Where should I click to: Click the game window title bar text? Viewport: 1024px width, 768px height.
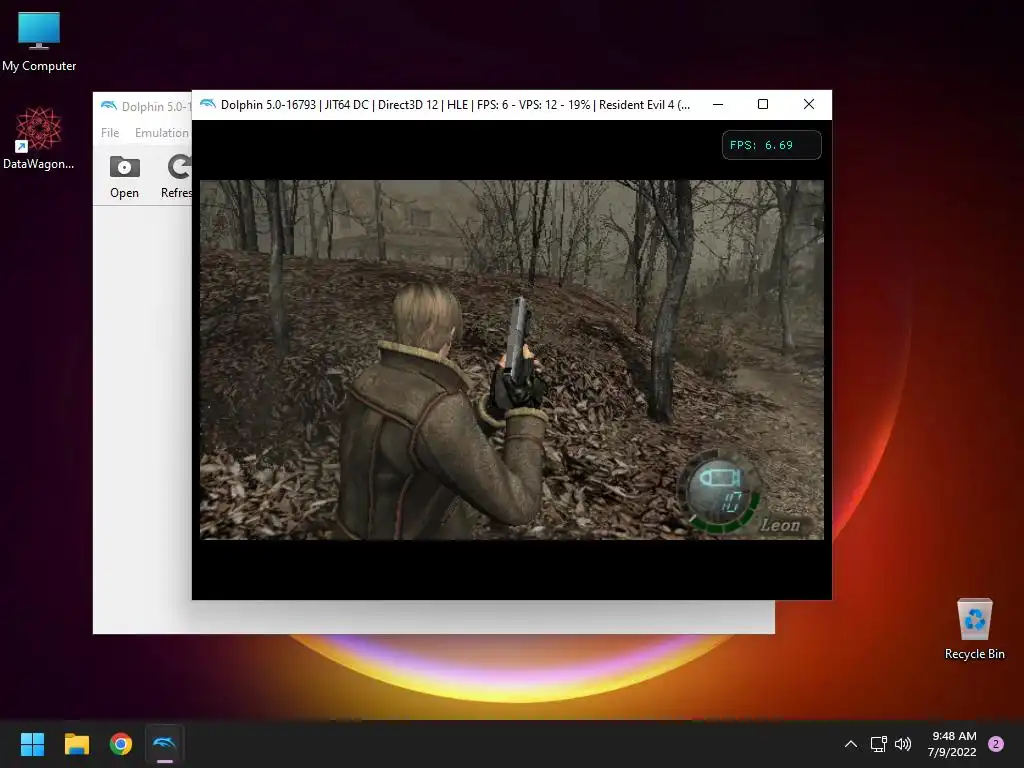[455, 104]
